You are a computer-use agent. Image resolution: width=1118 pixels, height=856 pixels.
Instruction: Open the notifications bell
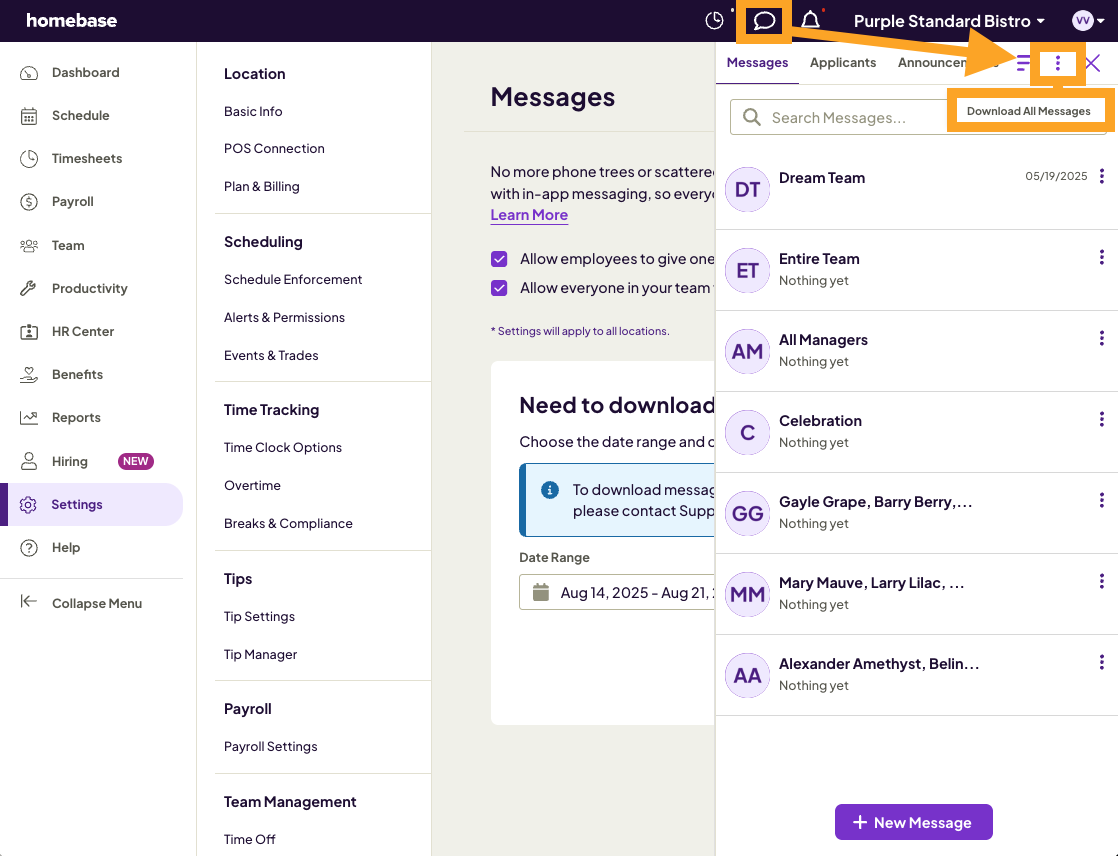(811, 20)
